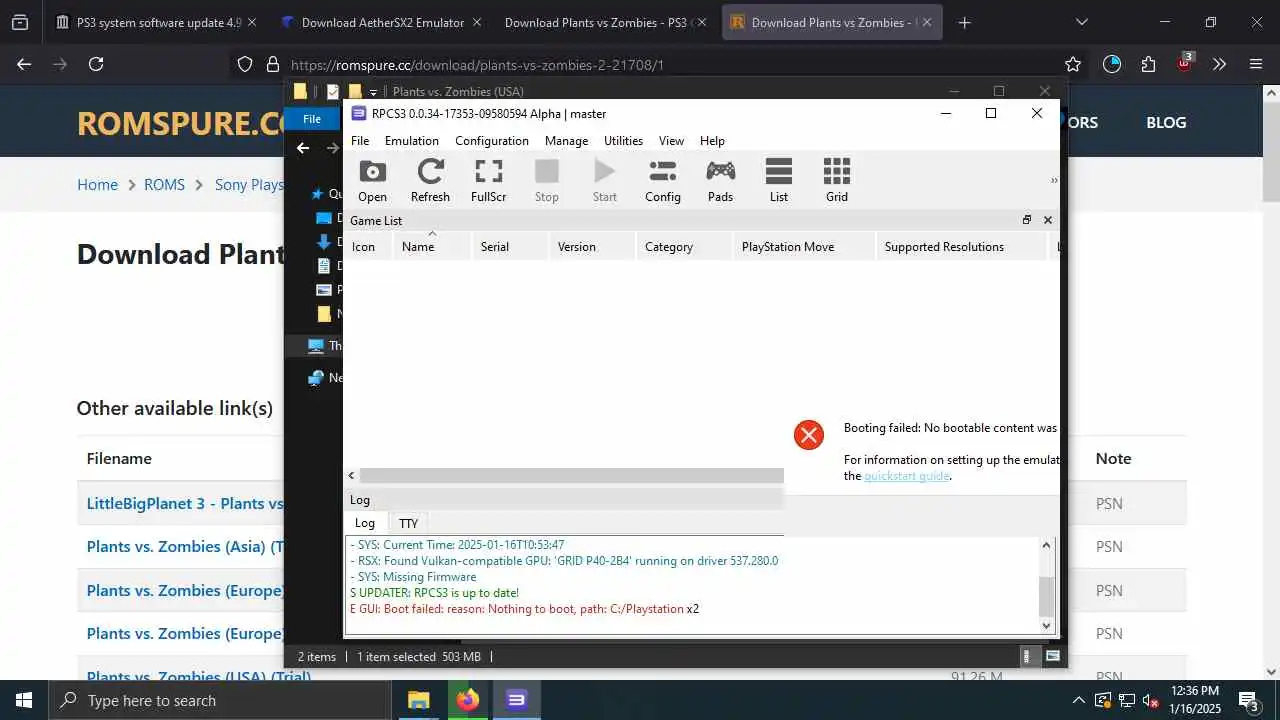Open Firefox application hamburger menu
The image size is (1280, 720).
click(1256, 64)
